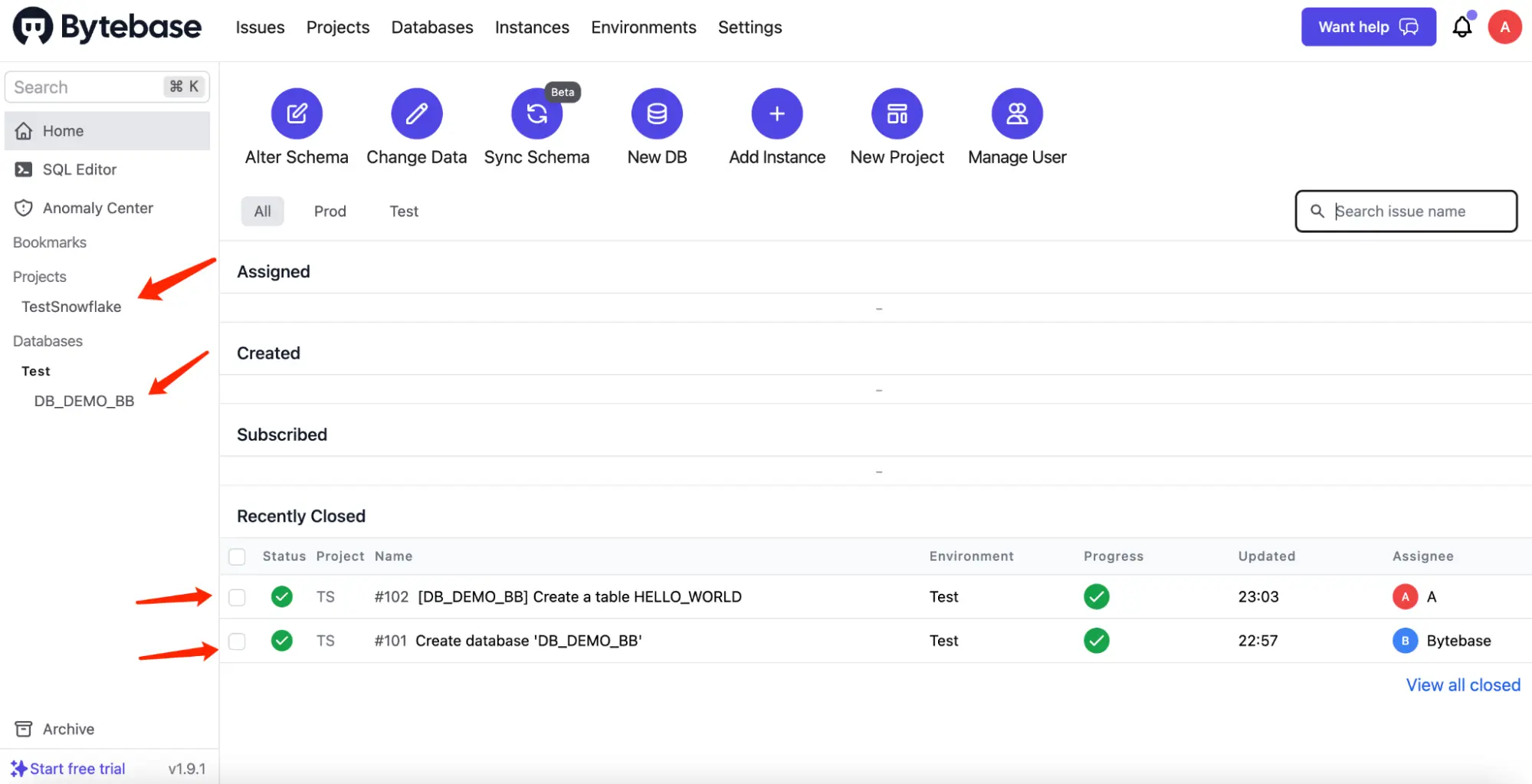
Task: Open the Change Data pencil icon
Action: click(417, 113)
